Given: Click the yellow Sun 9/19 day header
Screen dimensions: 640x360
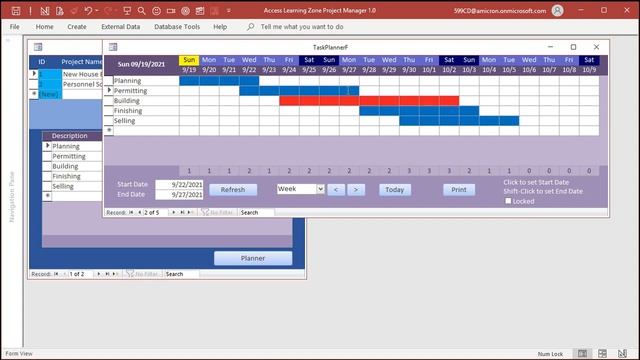Looking at the screenshot, I should click(189, 60).
